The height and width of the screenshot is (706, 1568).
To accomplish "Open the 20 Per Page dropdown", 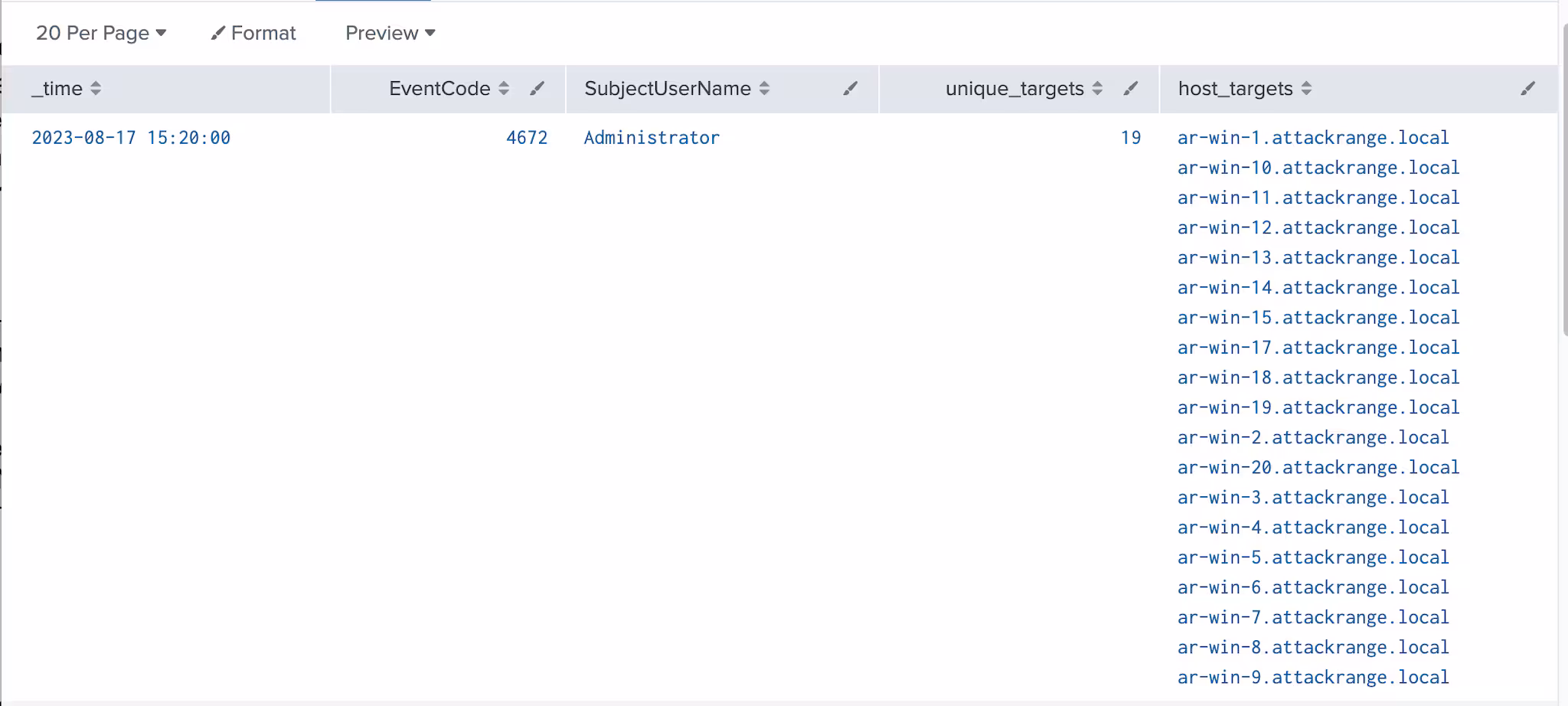I will click(x=101, y=33).
